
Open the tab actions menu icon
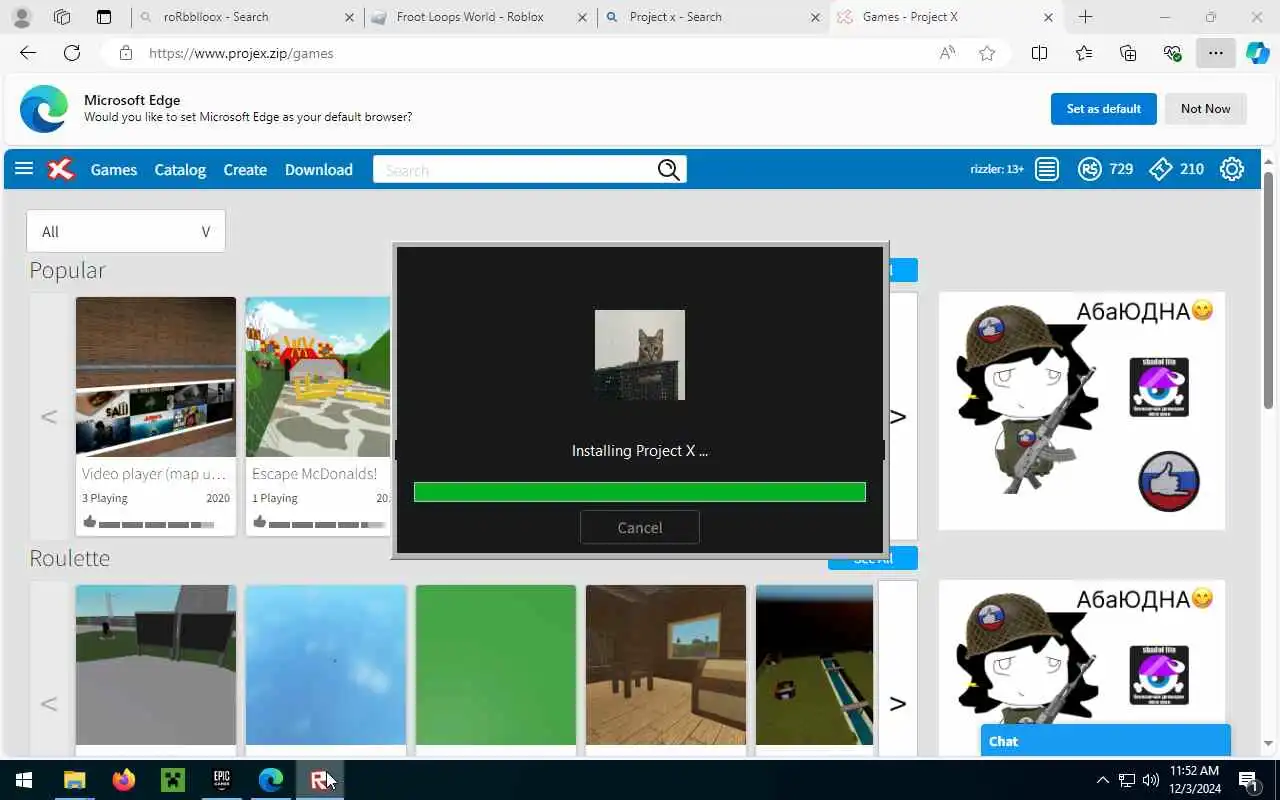(x=104, y=17)
